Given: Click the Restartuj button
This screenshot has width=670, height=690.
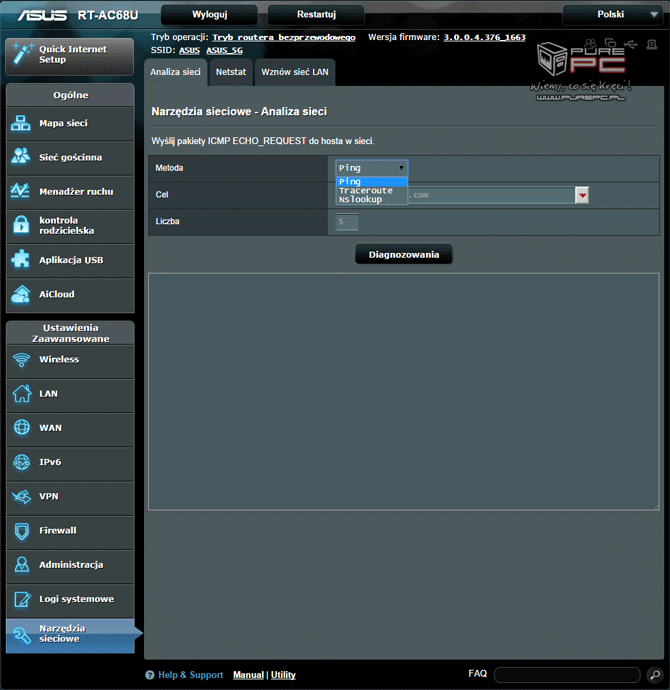Looking at the screenshot, I should coord(316,15).
